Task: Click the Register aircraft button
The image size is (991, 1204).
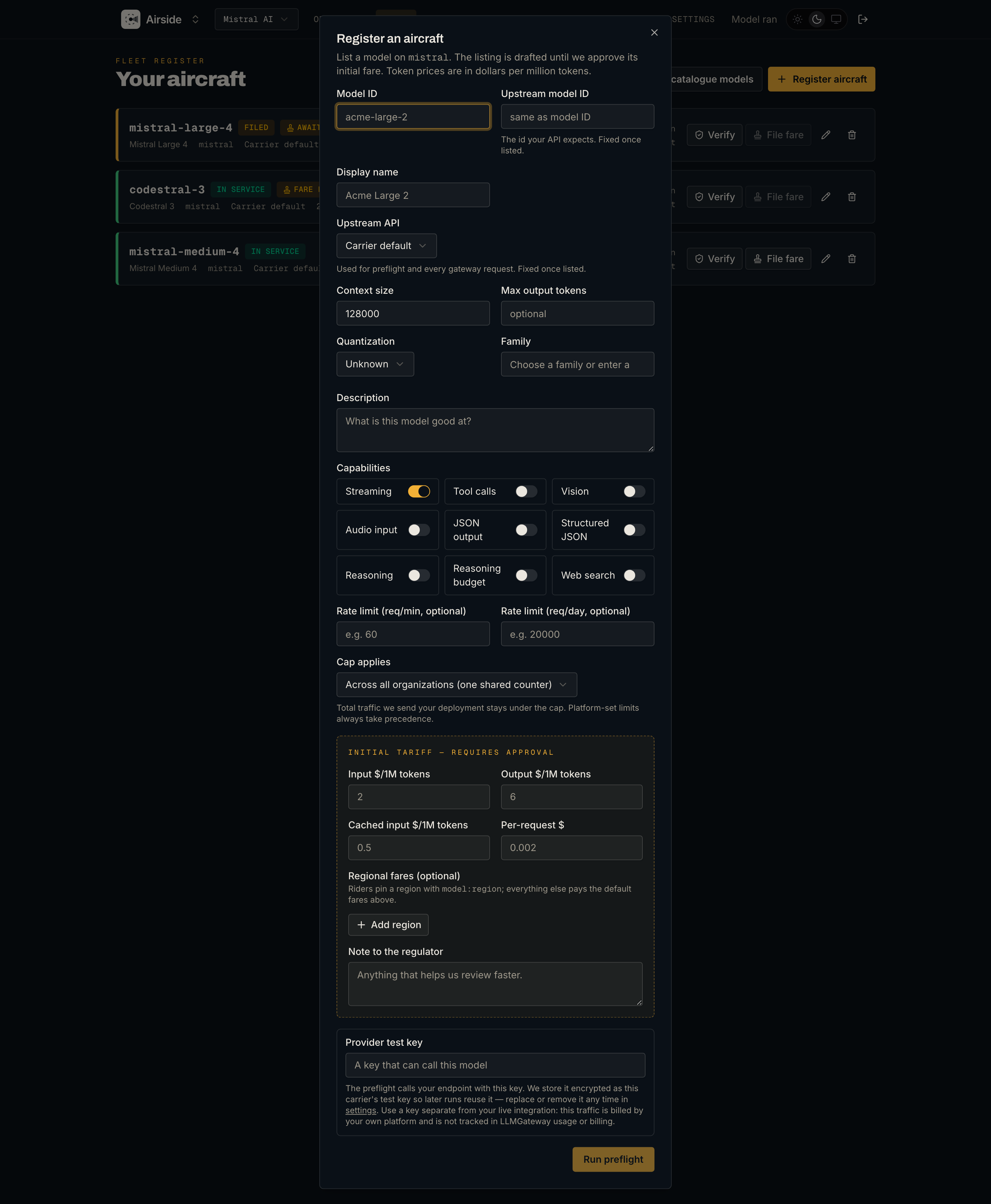Action: click(x=821, y=79)
